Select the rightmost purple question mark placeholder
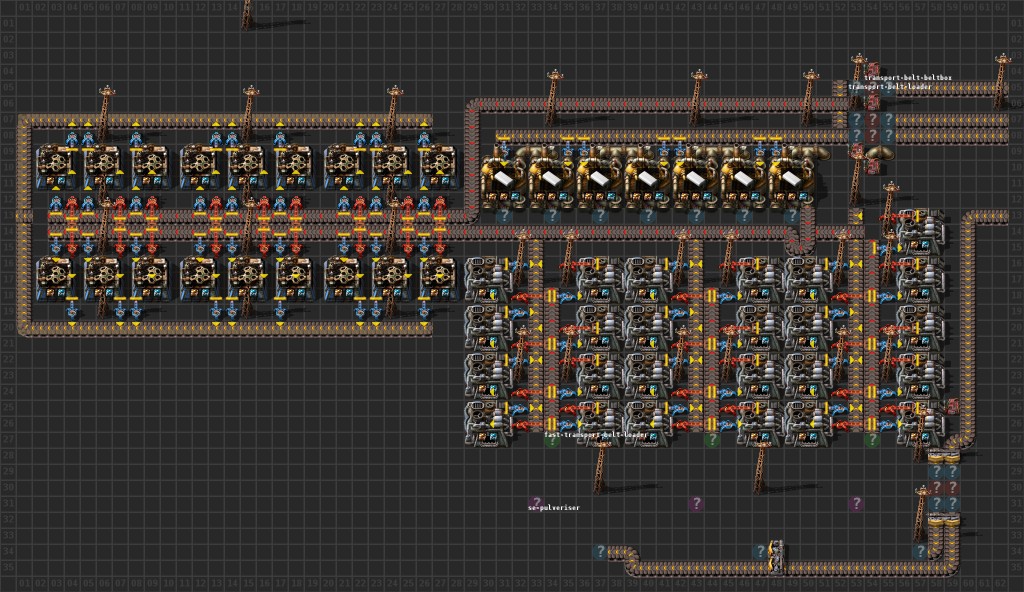The height and width of the screenshot is (592, 1024). [x=856, y=503]
